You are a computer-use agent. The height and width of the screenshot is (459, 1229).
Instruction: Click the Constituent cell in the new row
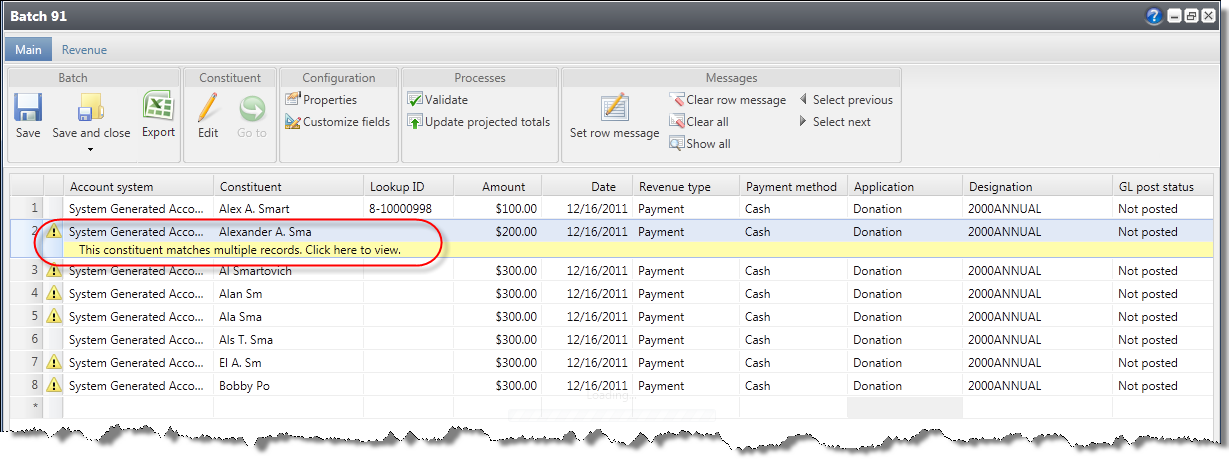[x=288, y=407]
